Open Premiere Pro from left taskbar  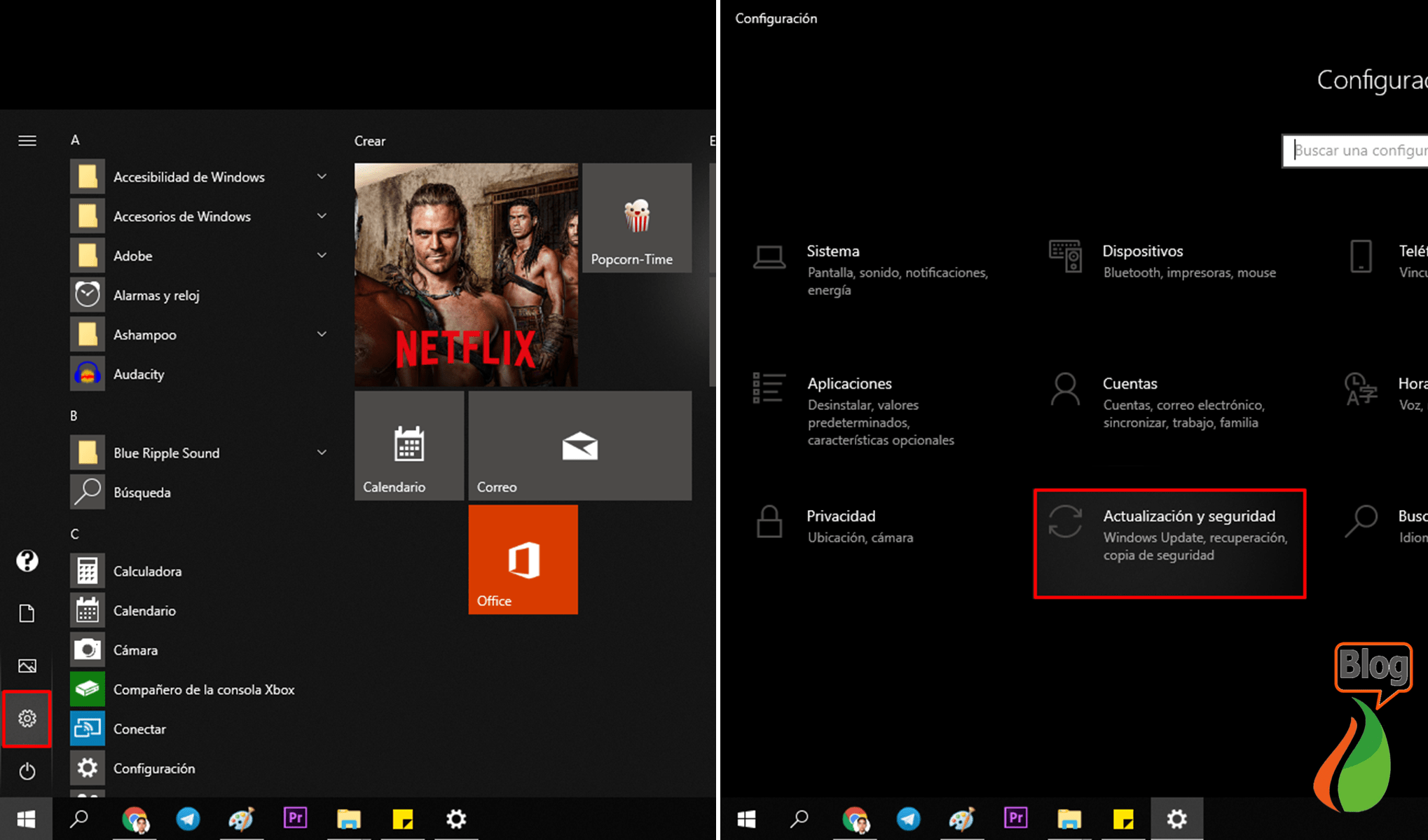click(x=295, y=818)
